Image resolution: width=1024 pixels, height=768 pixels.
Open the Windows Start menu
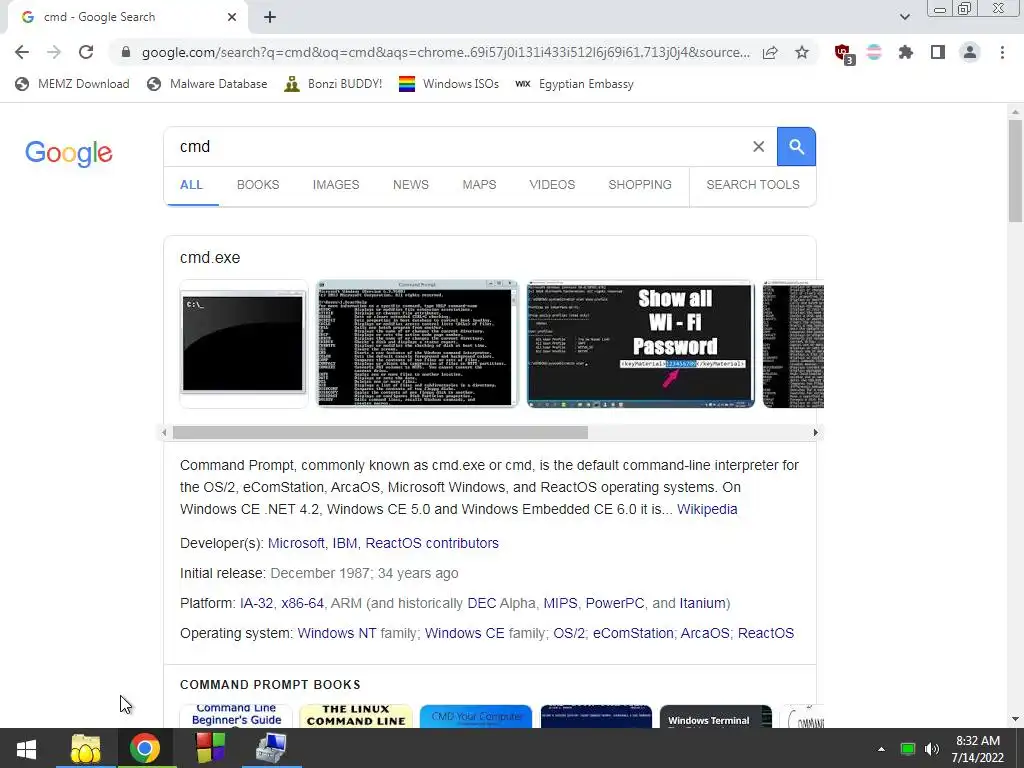tap(26, 748)
